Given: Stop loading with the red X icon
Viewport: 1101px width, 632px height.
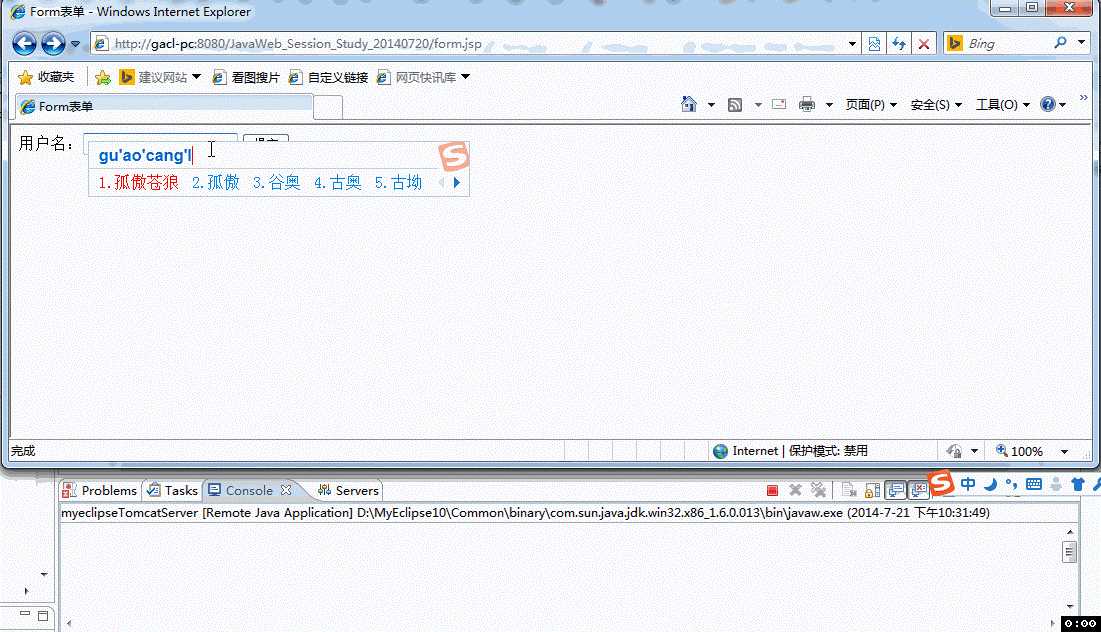Looking at the screenshot, I should pyautogui.click(x=924, y=44).
